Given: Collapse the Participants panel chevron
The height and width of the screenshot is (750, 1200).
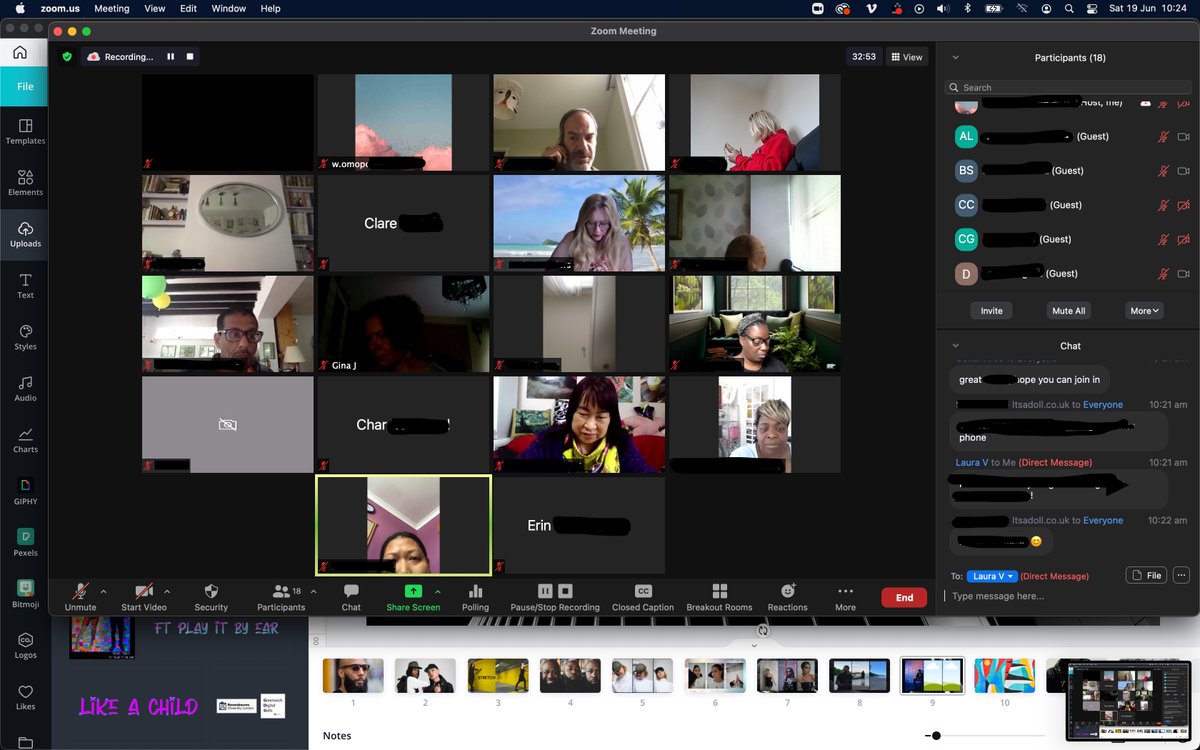Looking at the screenshot, I should 955,58.
